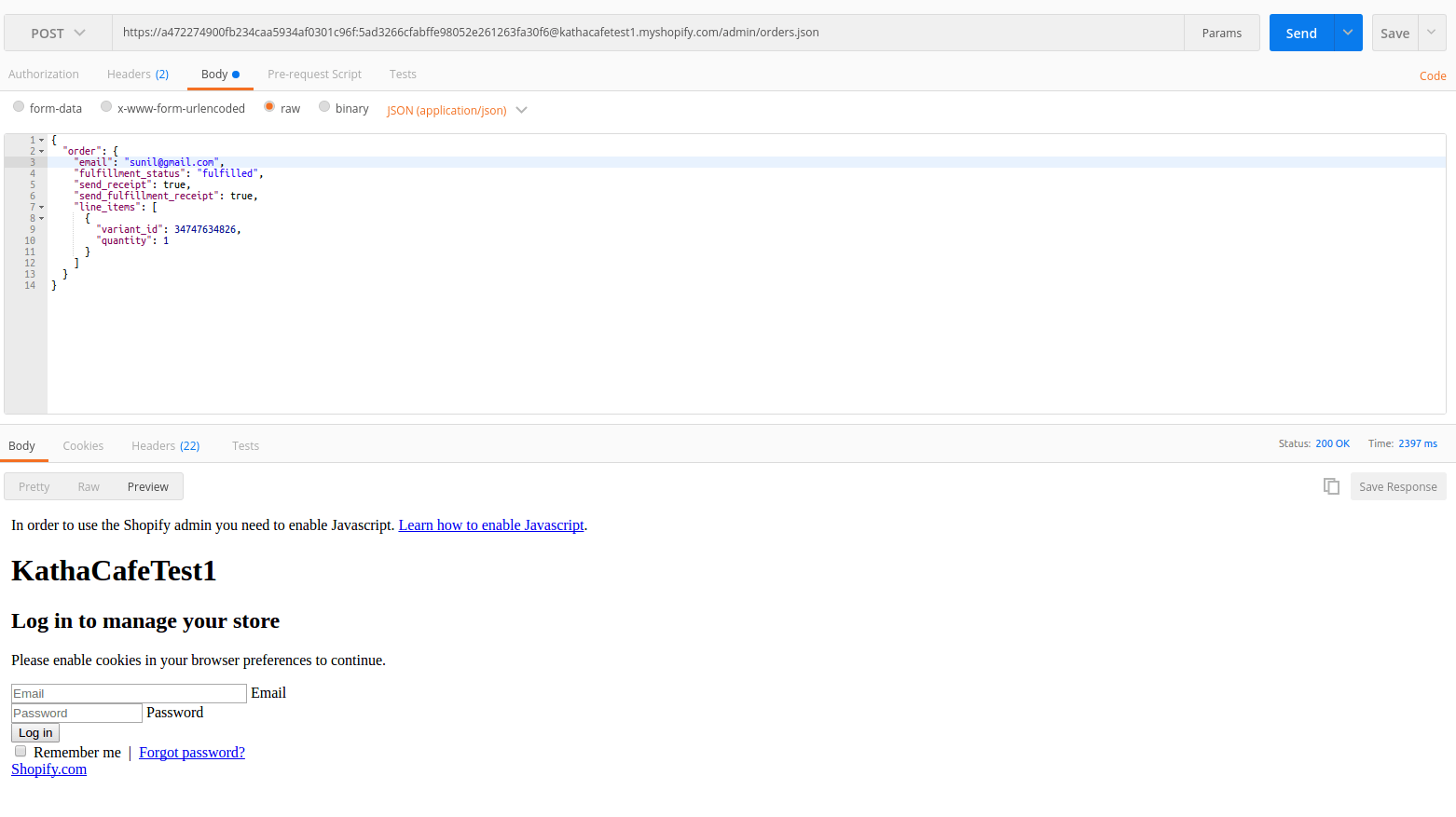1456x817 pixels.
Task: Open response Headers (22) tab
Action: (166, 446)
